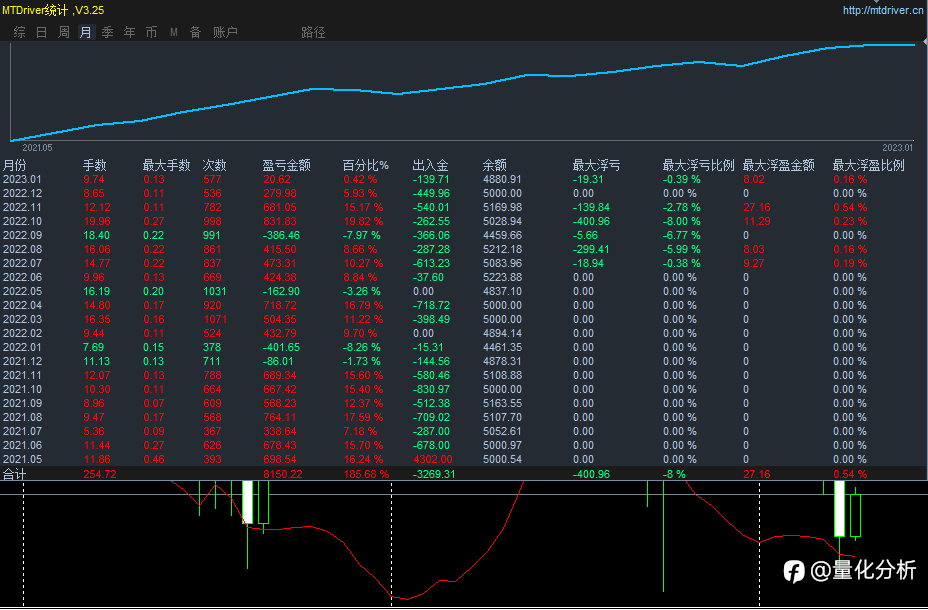Click the 次数 column header
The image size is (928, 610).
tap(215, 166)
